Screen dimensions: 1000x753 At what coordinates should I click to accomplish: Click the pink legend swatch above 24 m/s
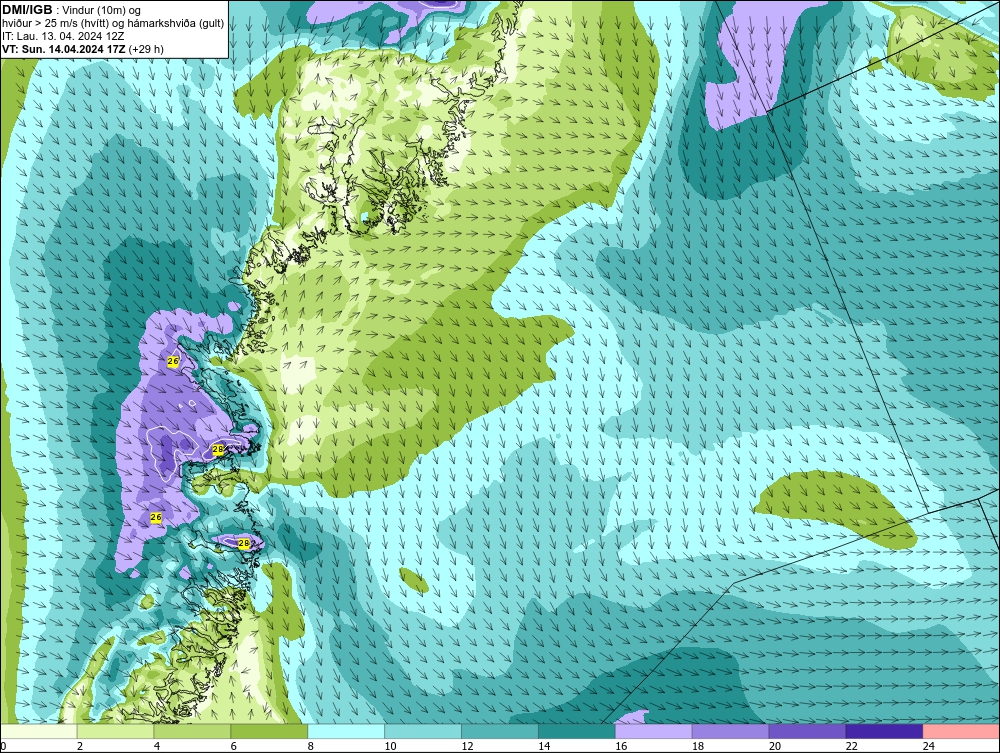coord(961,731)
